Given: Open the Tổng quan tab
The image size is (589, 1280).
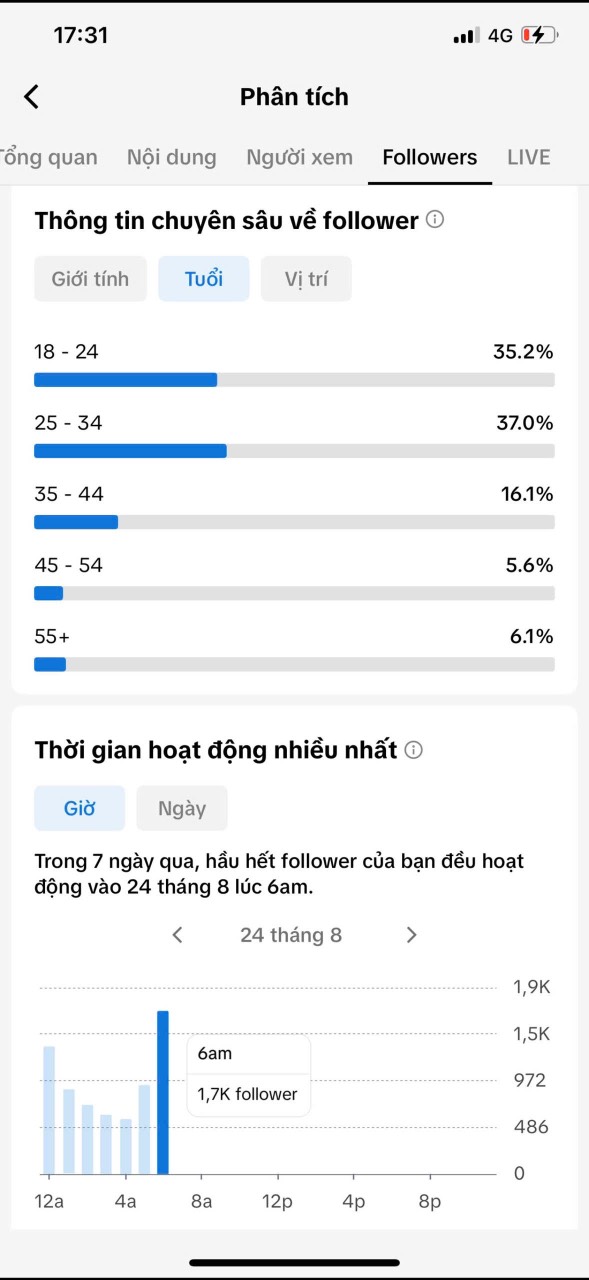Looking at the screenshot, I should tap(47, 157).
